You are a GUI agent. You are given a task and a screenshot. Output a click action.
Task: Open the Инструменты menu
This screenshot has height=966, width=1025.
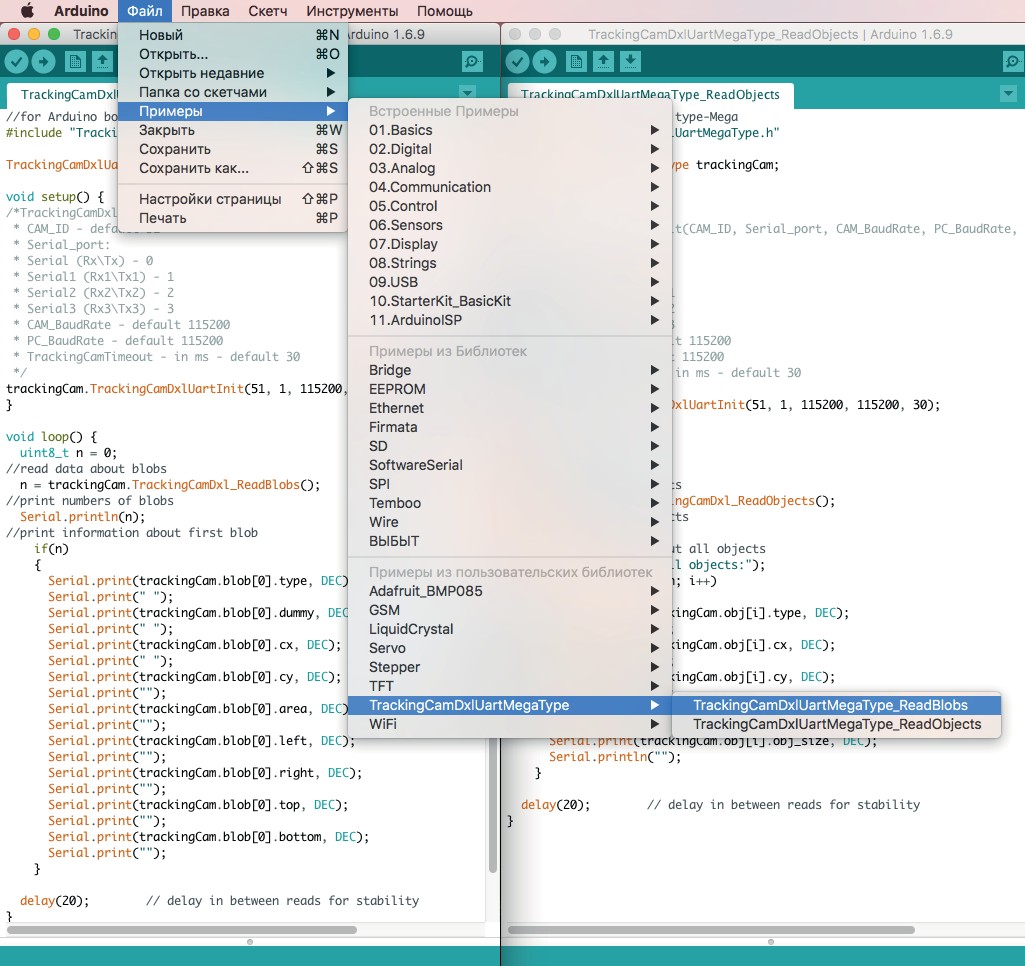[352, 11]
